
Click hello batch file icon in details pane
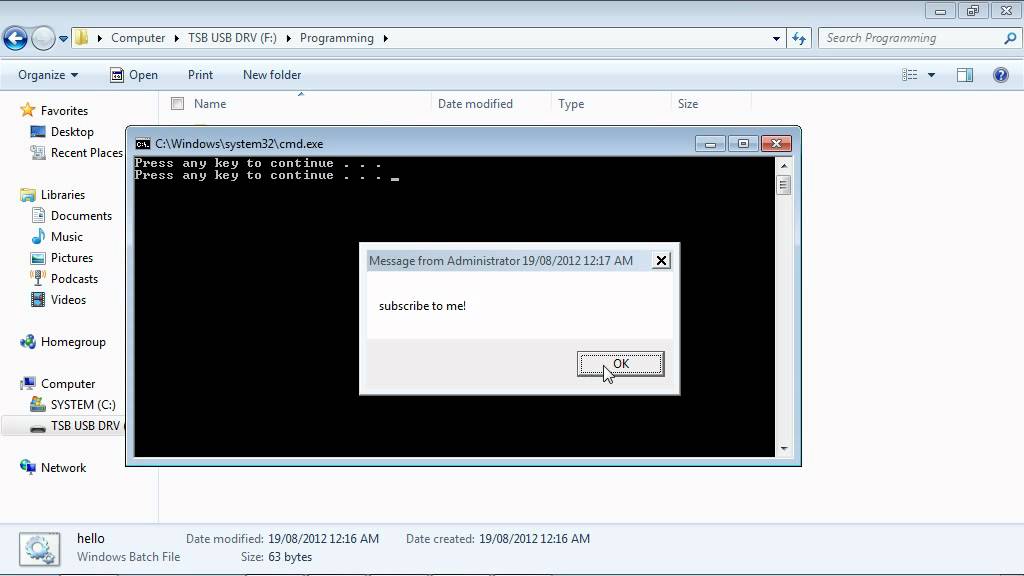(39, 549)
